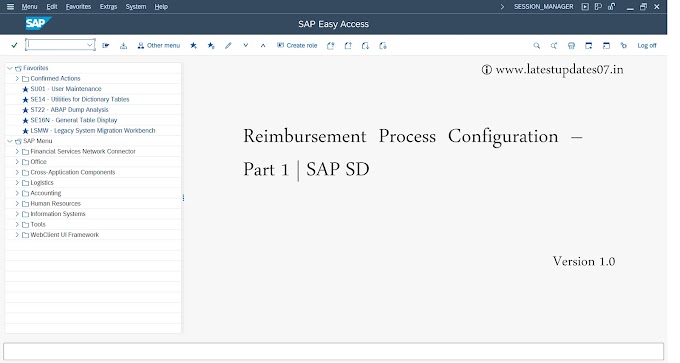Collapse the SAP Menu tree node
680x363 pixels.
tap(10, 141)
